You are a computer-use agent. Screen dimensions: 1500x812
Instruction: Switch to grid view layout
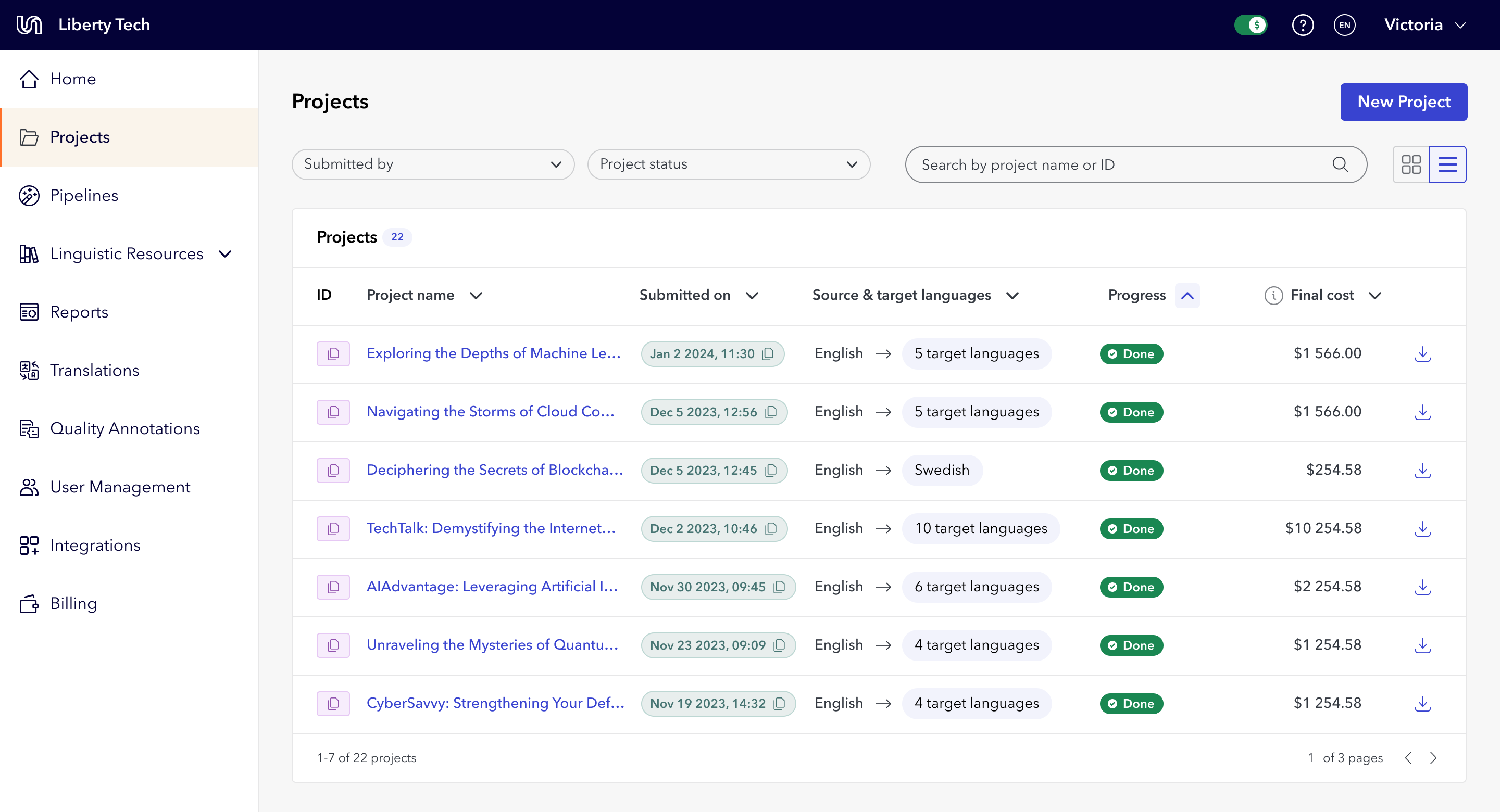[x=1411, y=164]
